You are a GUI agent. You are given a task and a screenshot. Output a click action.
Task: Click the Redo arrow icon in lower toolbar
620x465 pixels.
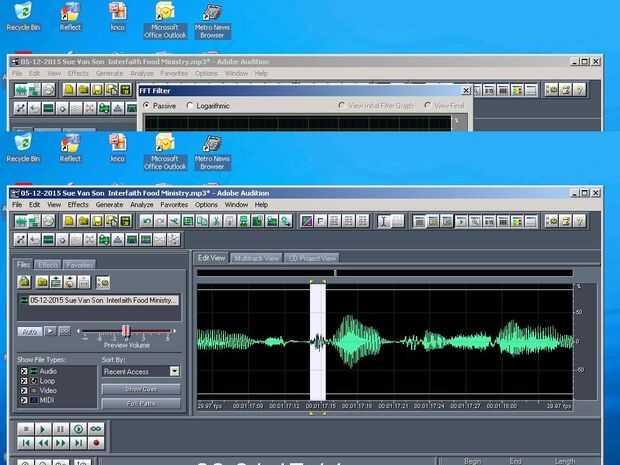(161, 221)
